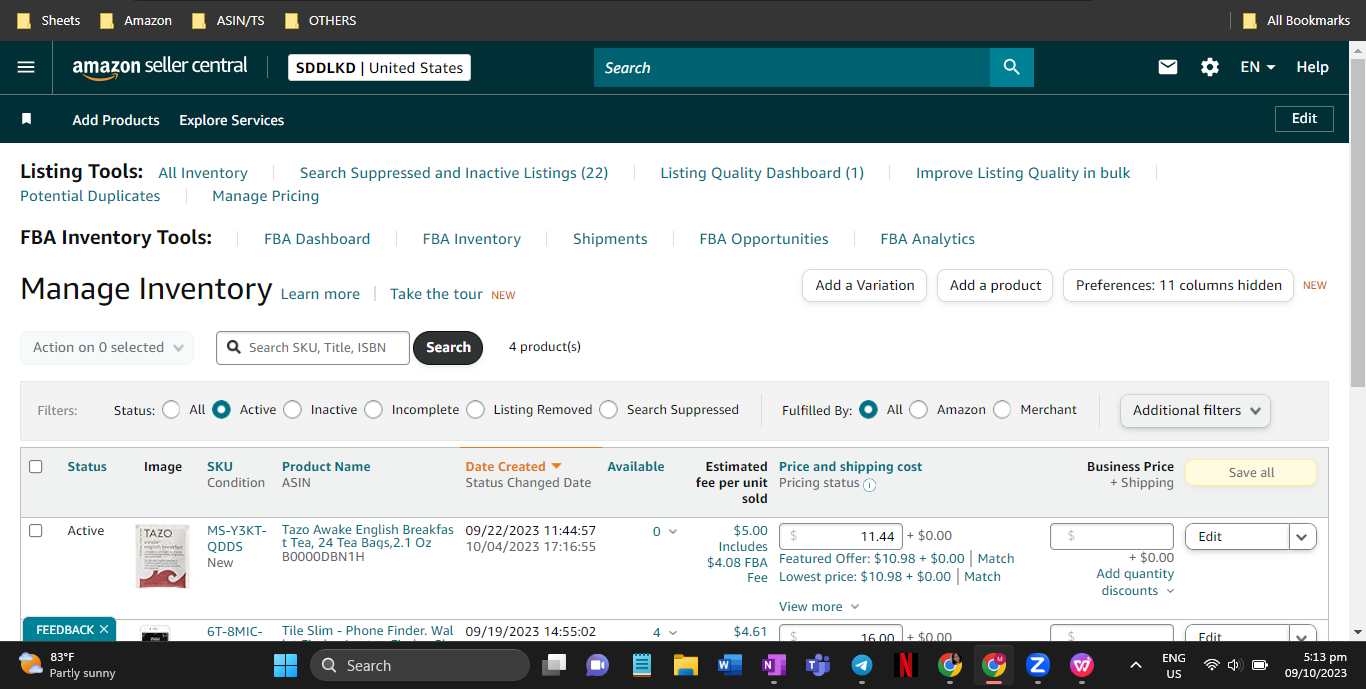Select the Incomplete status filter

tap(373, 409)
